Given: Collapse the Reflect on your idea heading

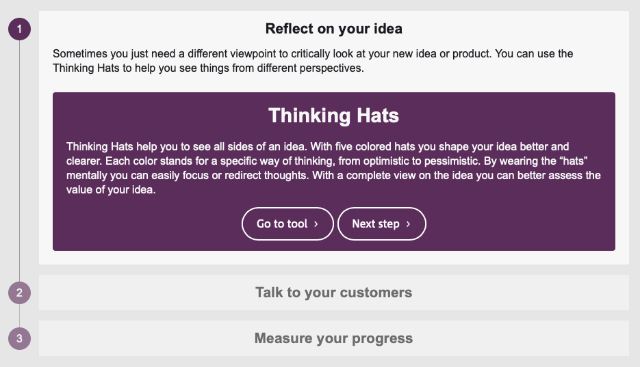Looking at the screenshot, I should click(x=334, y=29).
